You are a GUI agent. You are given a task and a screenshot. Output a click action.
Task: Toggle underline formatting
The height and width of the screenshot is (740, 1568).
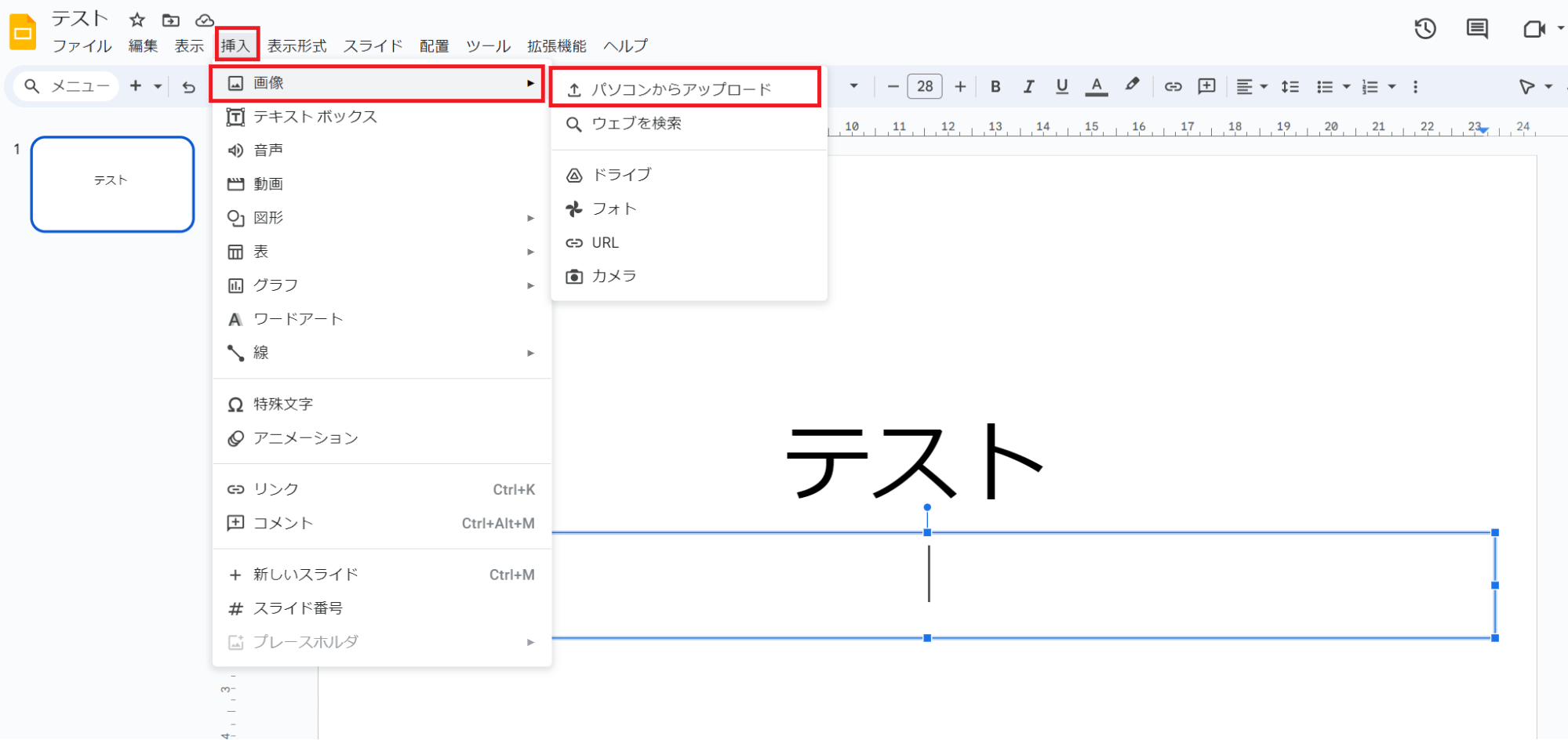pyautogui.click(x=1062, y=86)
